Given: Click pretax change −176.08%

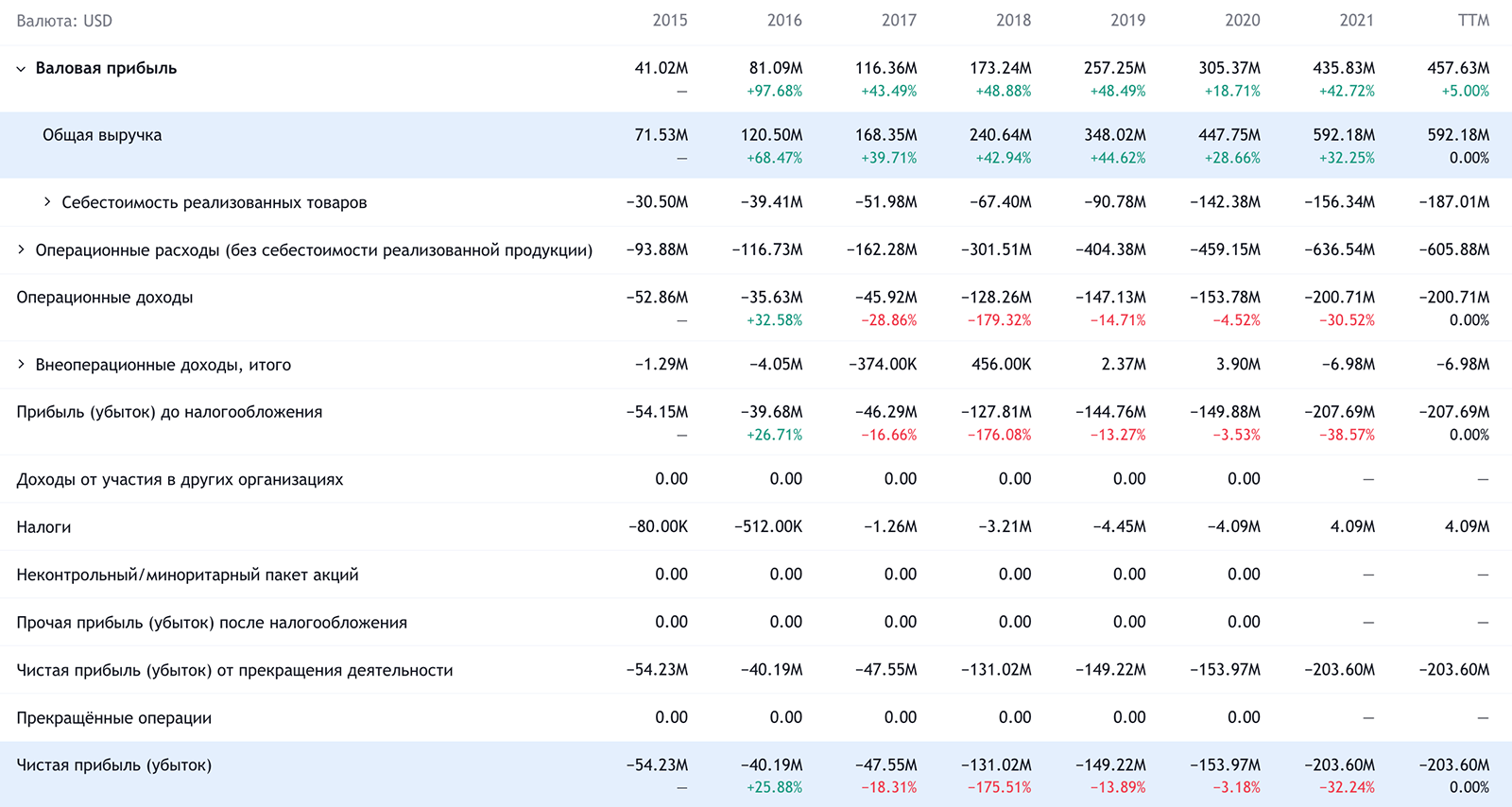Looking at the screenshot, I should click(999, 436).
